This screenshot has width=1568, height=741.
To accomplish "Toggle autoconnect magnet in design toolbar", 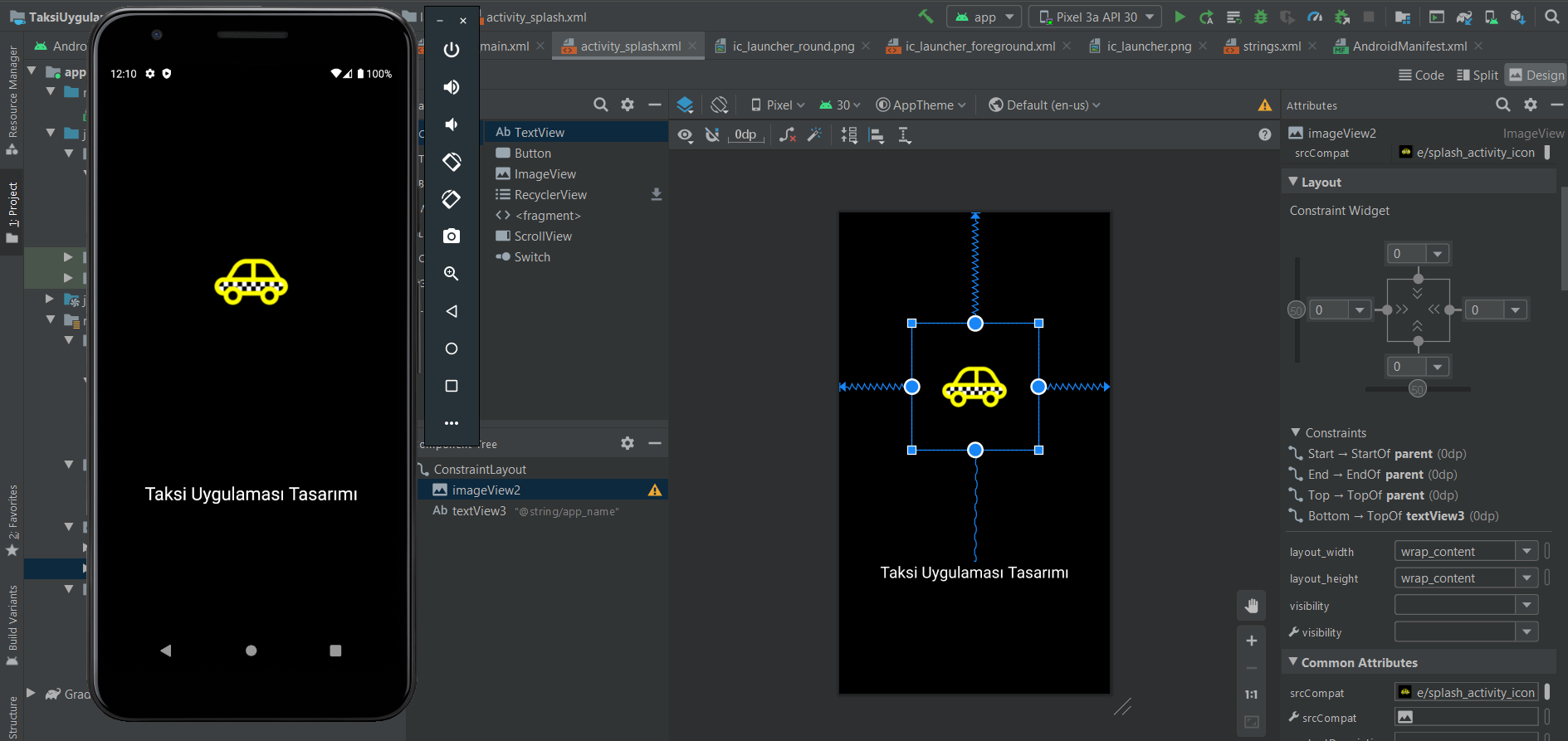I will click(712, 135).
